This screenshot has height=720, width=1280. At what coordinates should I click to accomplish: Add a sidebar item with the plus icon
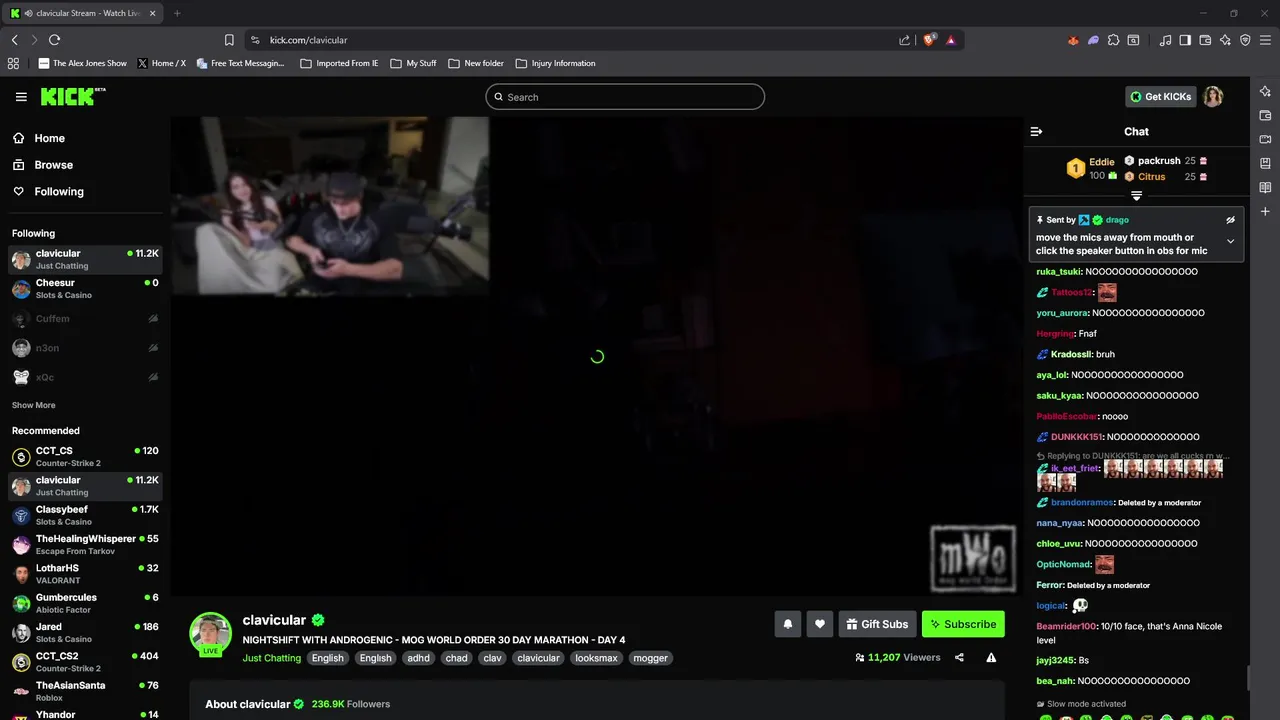pos(1265,212)
